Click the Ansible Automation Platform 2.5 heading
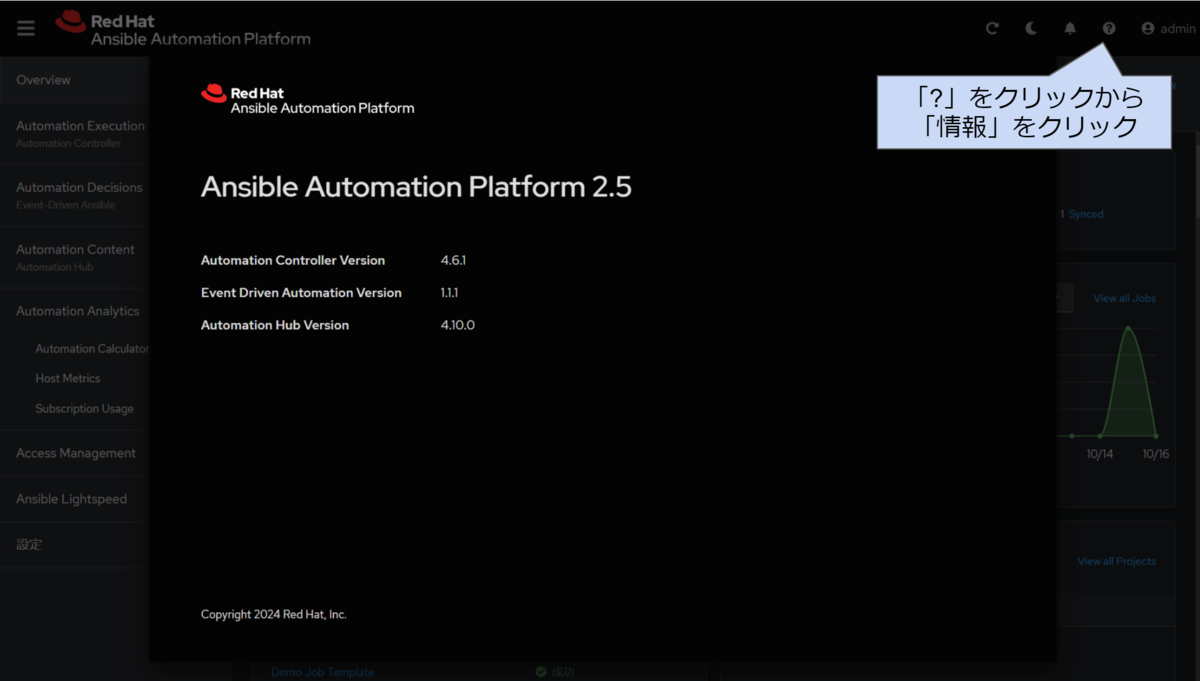 click(x=416, y=187)
